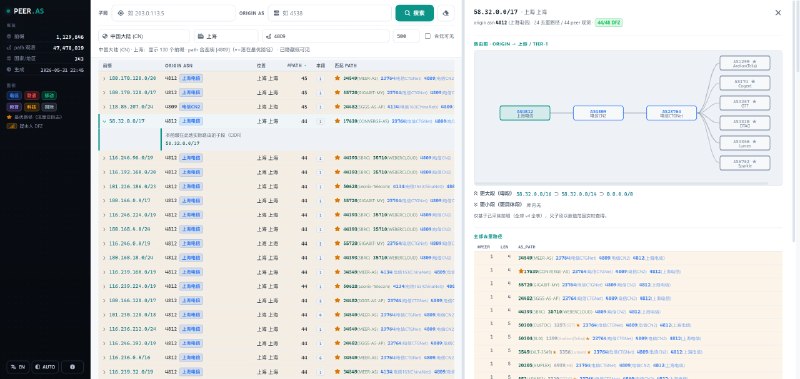
Task: Click the orange 科技 legend tag
Action: coord(32,107)
